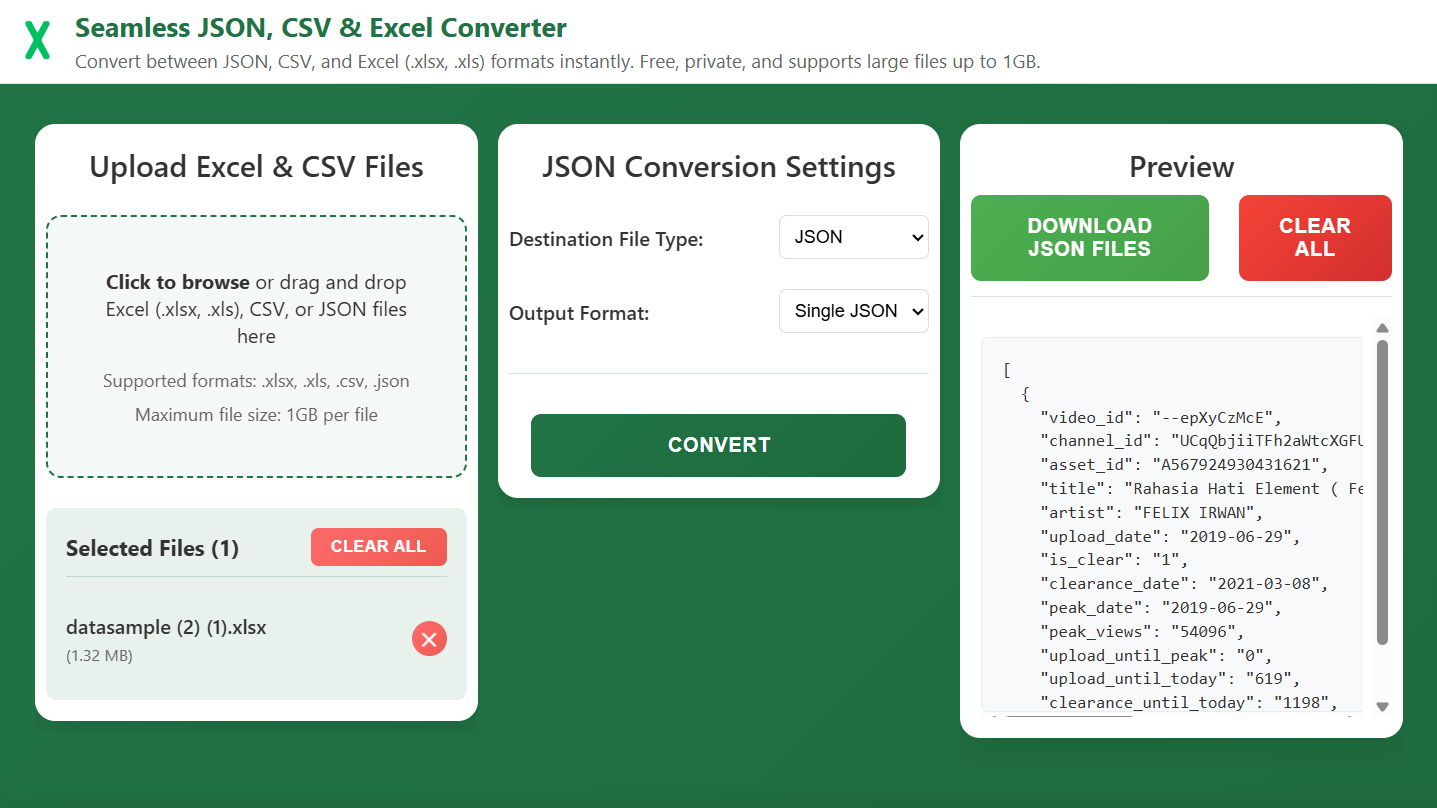Click the "Click to browse" upload text
The width and height of the screenshot is (1437, 808).
click(x=178, y=282)
